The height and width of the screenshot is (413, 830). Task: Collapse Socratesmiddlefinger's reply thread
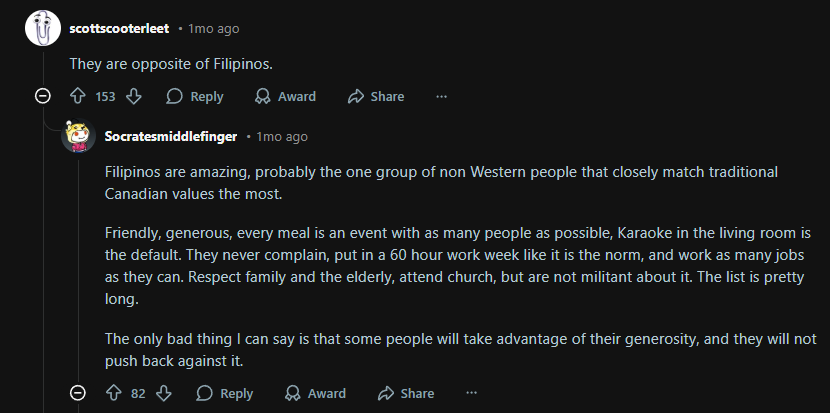(78, 393)
